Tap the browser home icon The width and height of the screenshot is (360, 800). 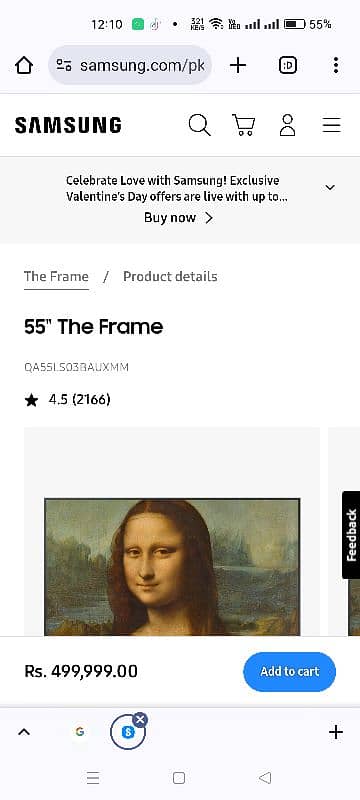[x=24, y=65]
